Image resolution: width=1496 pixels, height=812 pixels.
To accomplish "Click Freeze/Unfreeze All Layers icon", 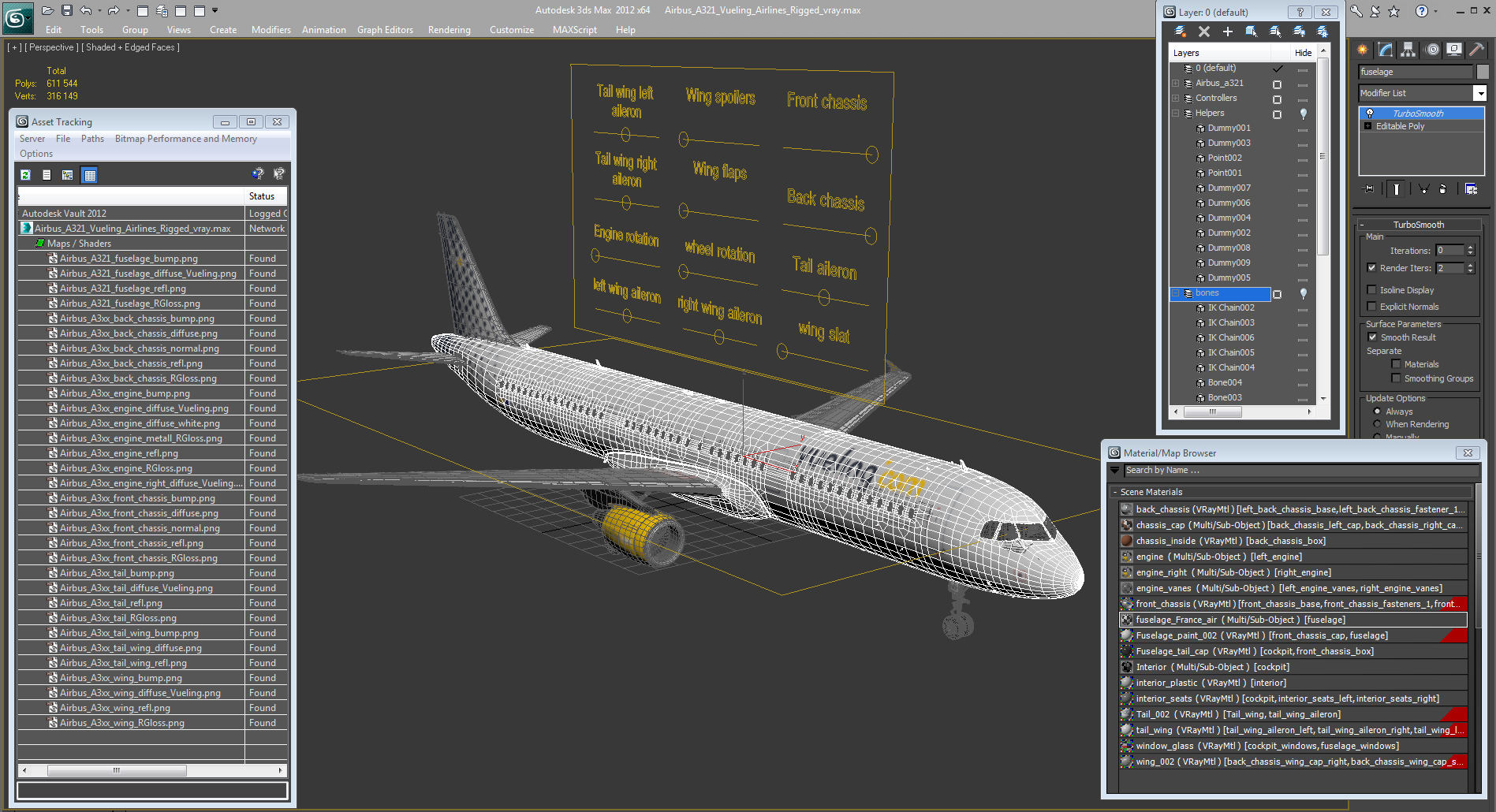I will 1323,32.
